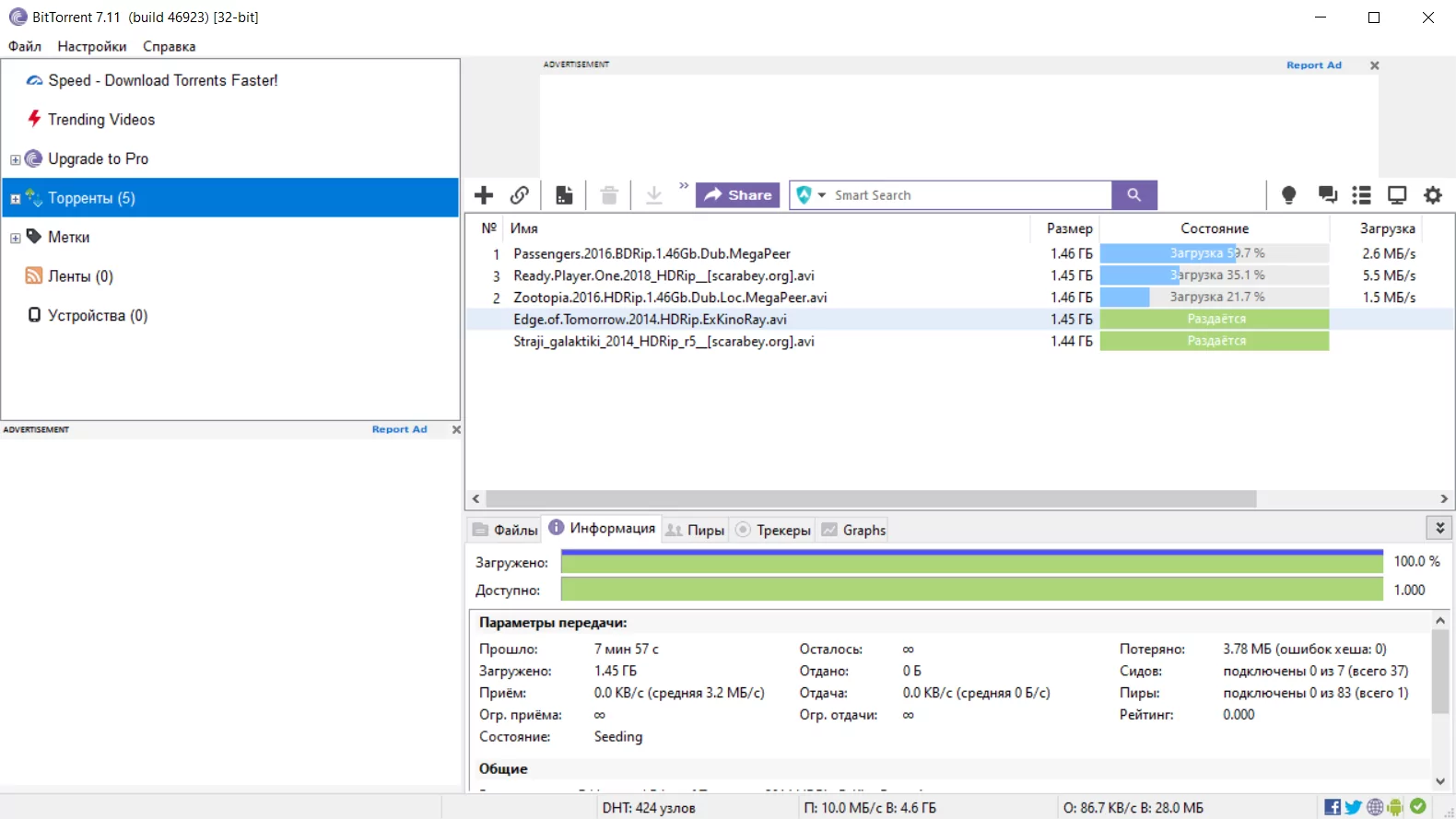This screenshot has height=819, width=1456.
Task: Select torrent Edge.of.Tomorrow.2014.HDRip.ExKinoRay.avi
Action: click(650, 320)
